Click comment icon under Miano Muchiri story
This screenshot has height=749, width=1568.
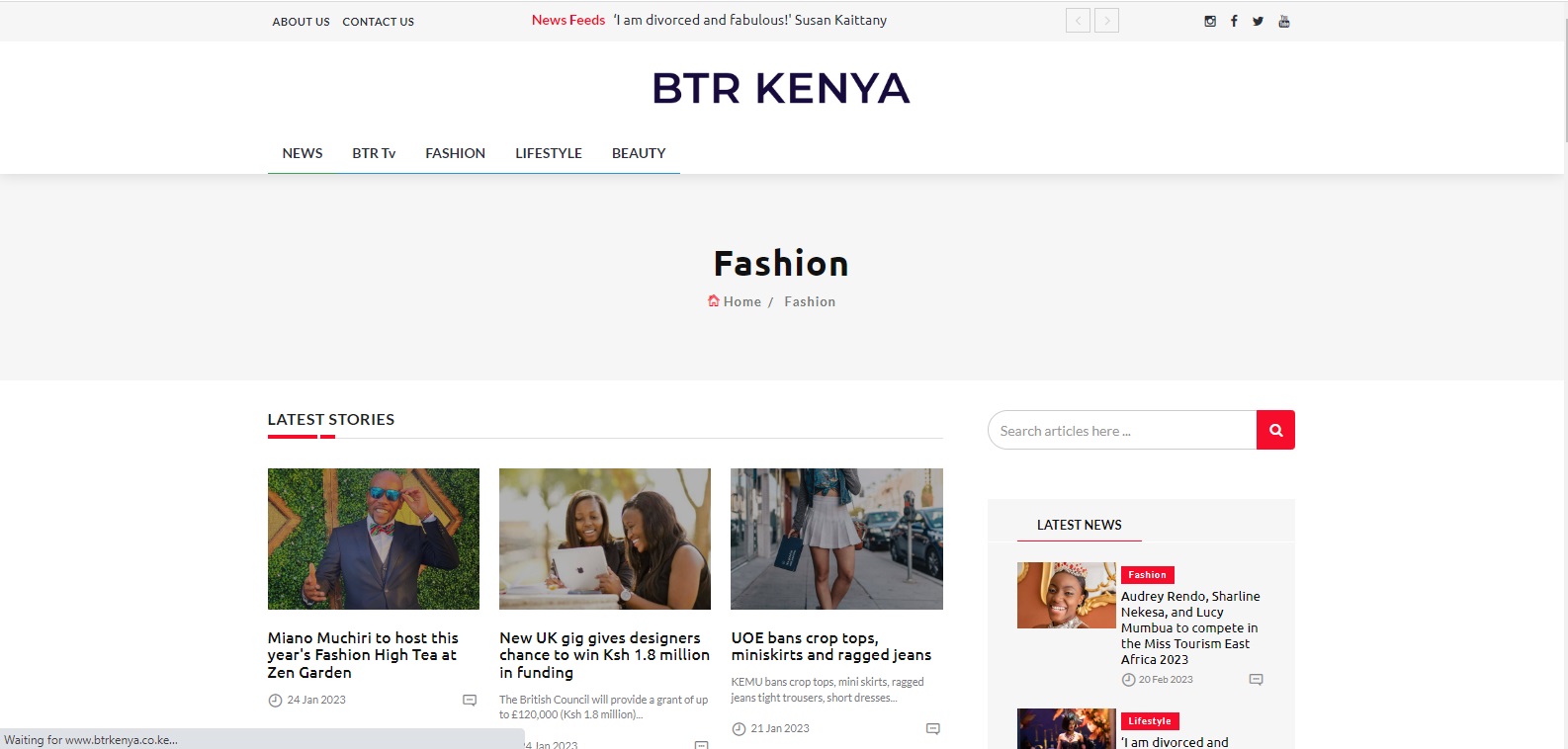pyautogui.click(x=470, y=701)
